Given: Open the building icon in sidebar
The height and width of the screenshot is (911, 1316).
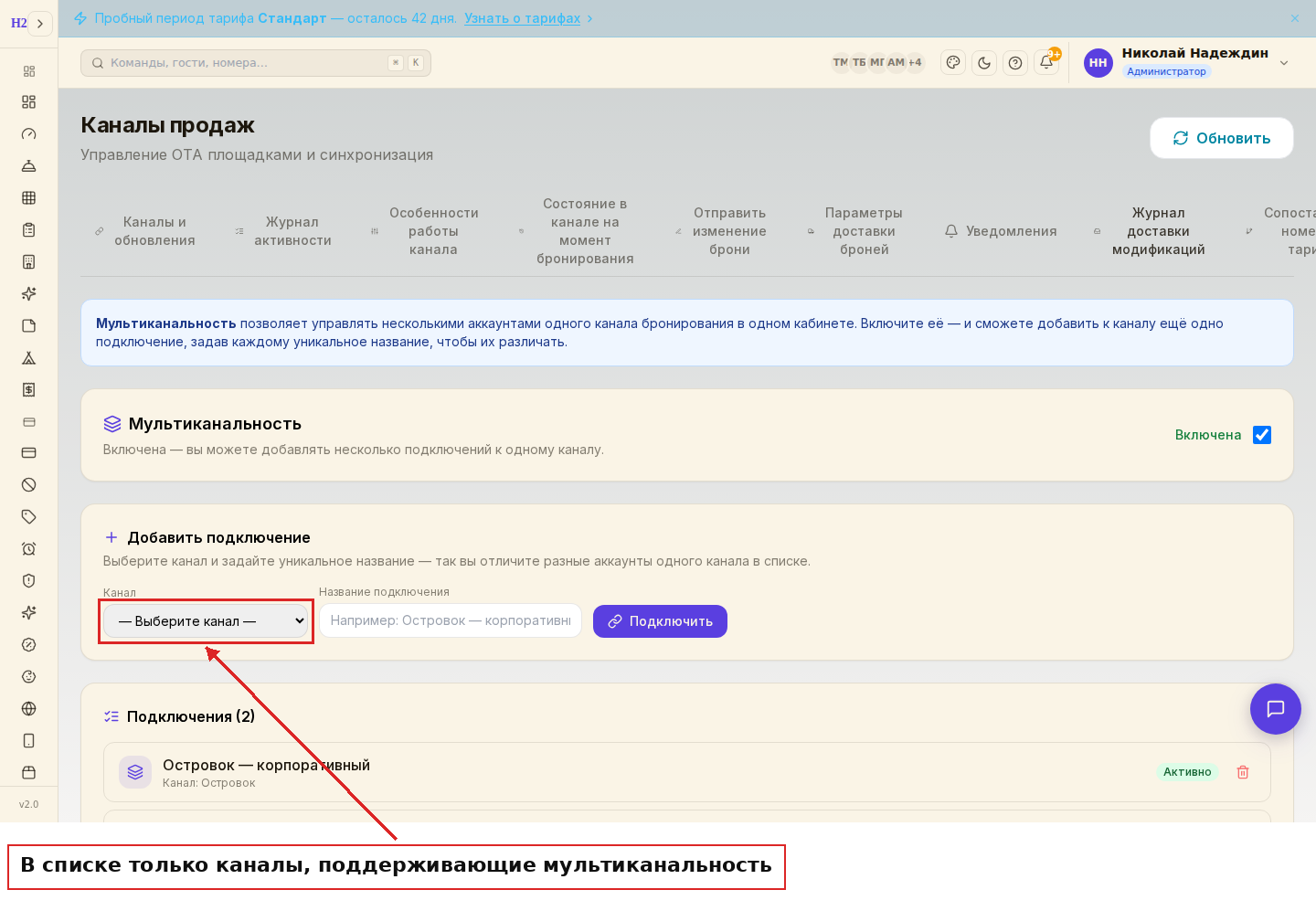Looking at the screenshot, I should point(28,262).
